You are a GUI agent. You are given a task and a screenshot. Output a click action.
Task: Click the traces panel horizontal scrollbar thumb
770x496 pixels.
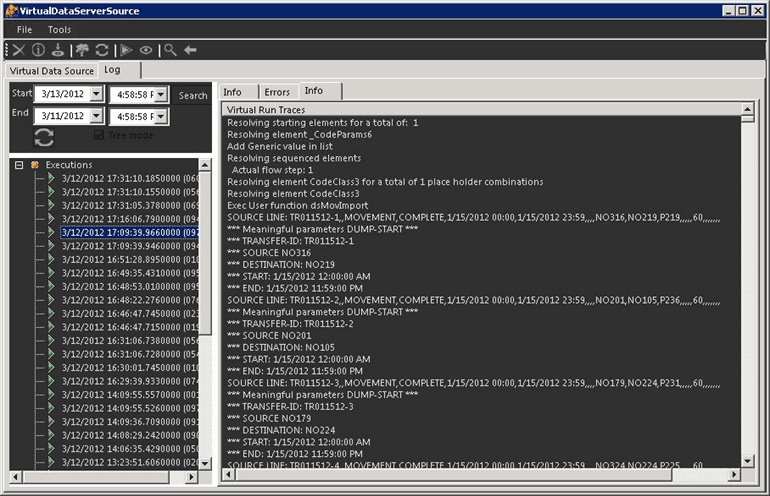(x=454, y=474)
